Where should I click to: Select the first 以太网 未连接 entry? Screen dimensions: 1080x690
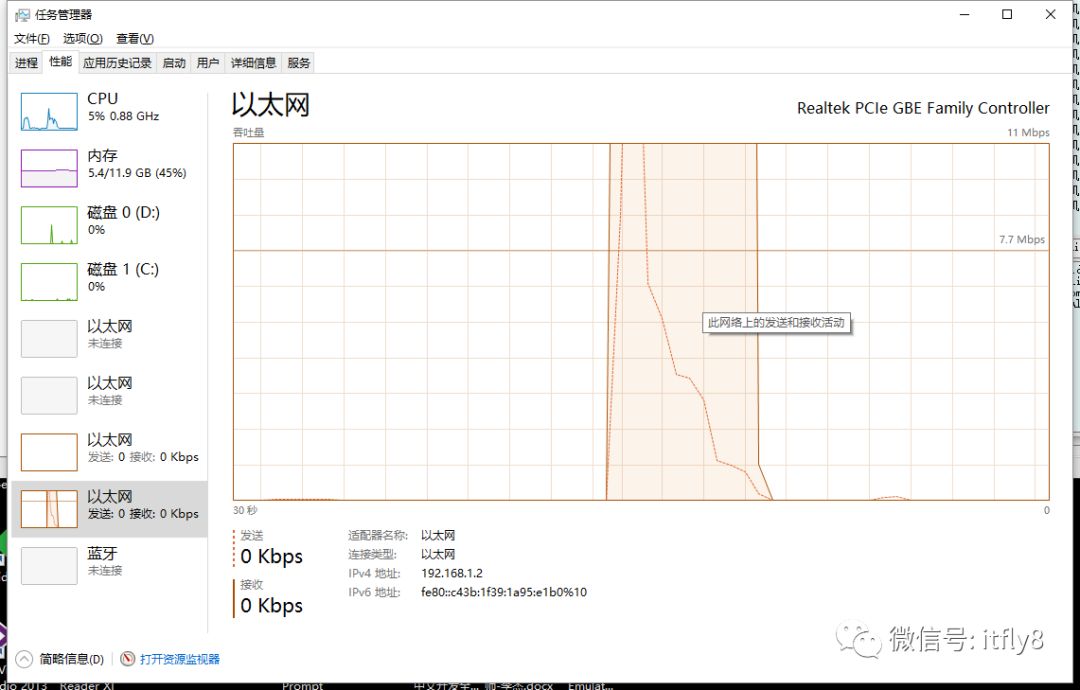click(110, 338)
